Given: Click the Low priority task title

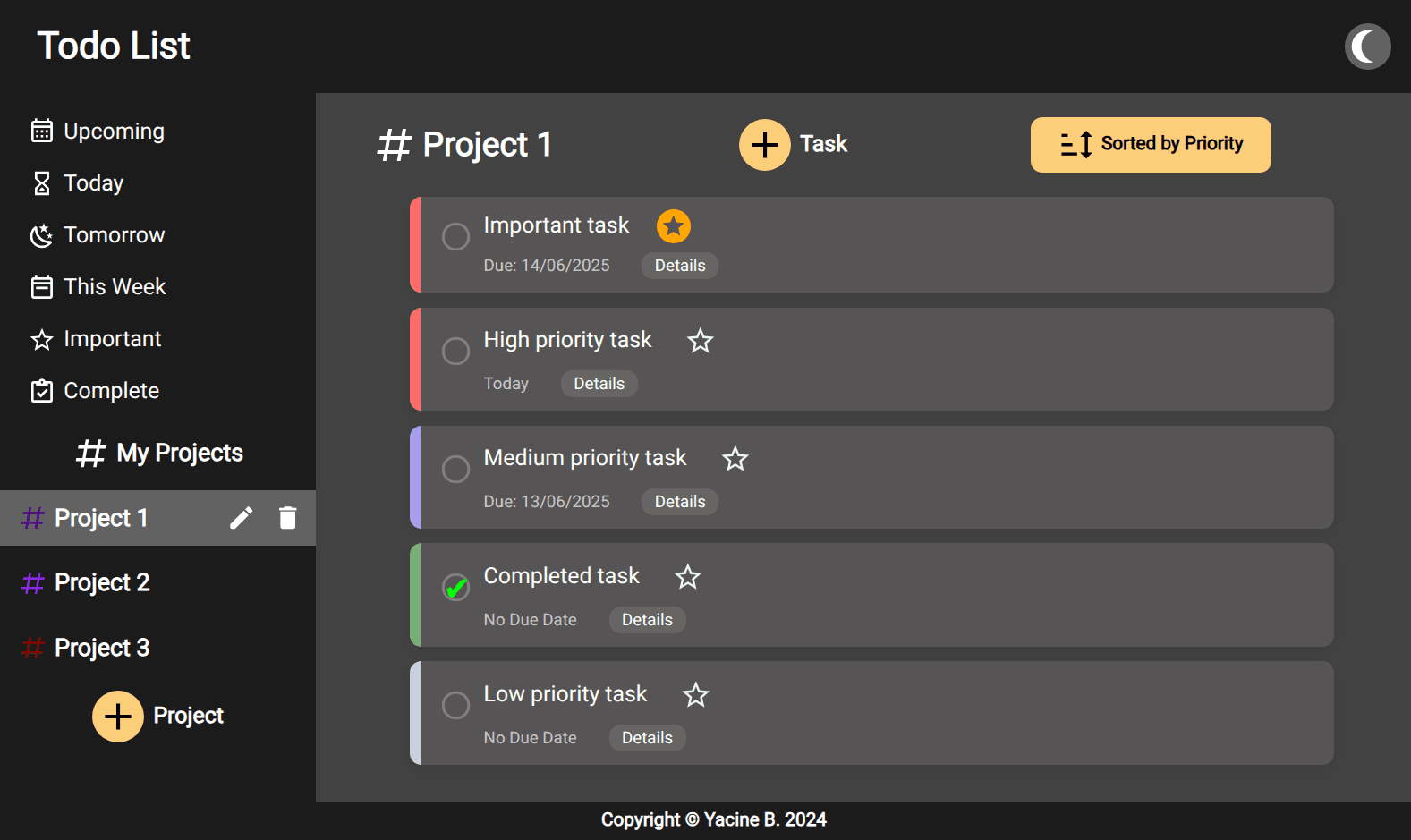Looking at the screenshot, I should click(565, 694).
